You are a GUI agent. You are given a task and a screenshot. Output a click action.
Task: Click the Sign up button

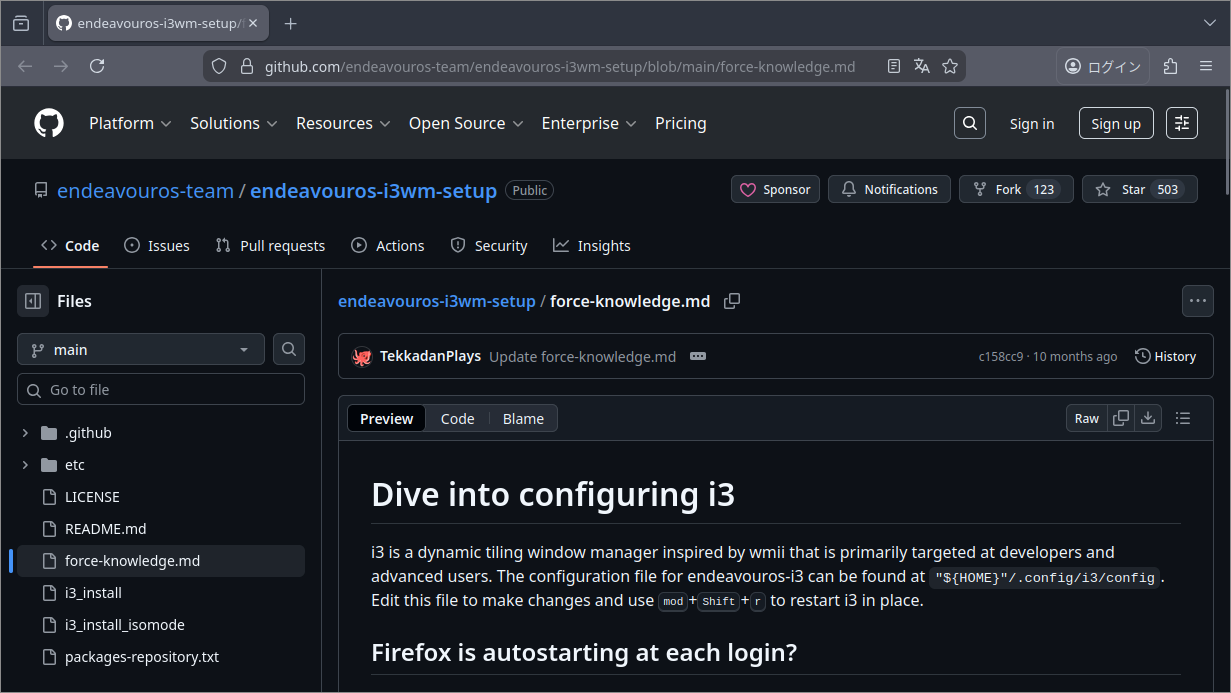pyautogui.click(x=1115, y=124)
